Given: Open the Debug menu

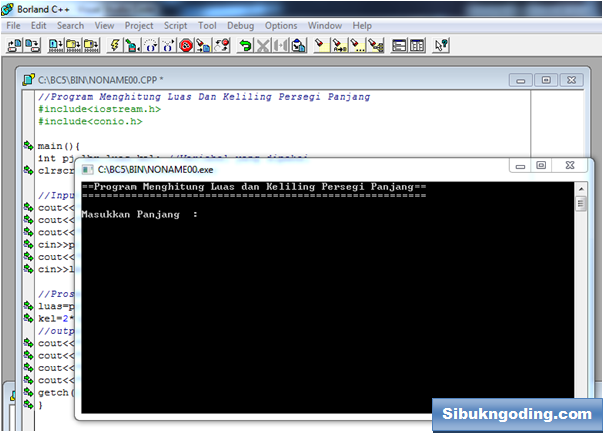Looking at the screenshot, I should (240, 26).
